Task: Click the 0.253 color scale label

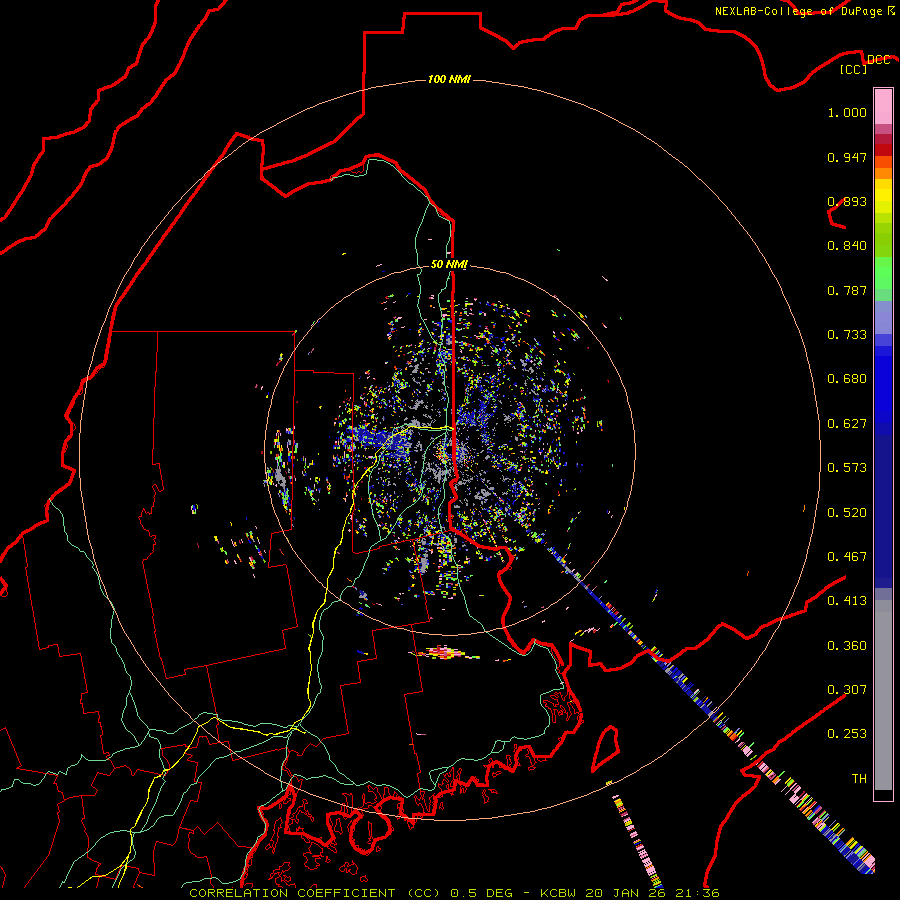Action: [847, 734]
